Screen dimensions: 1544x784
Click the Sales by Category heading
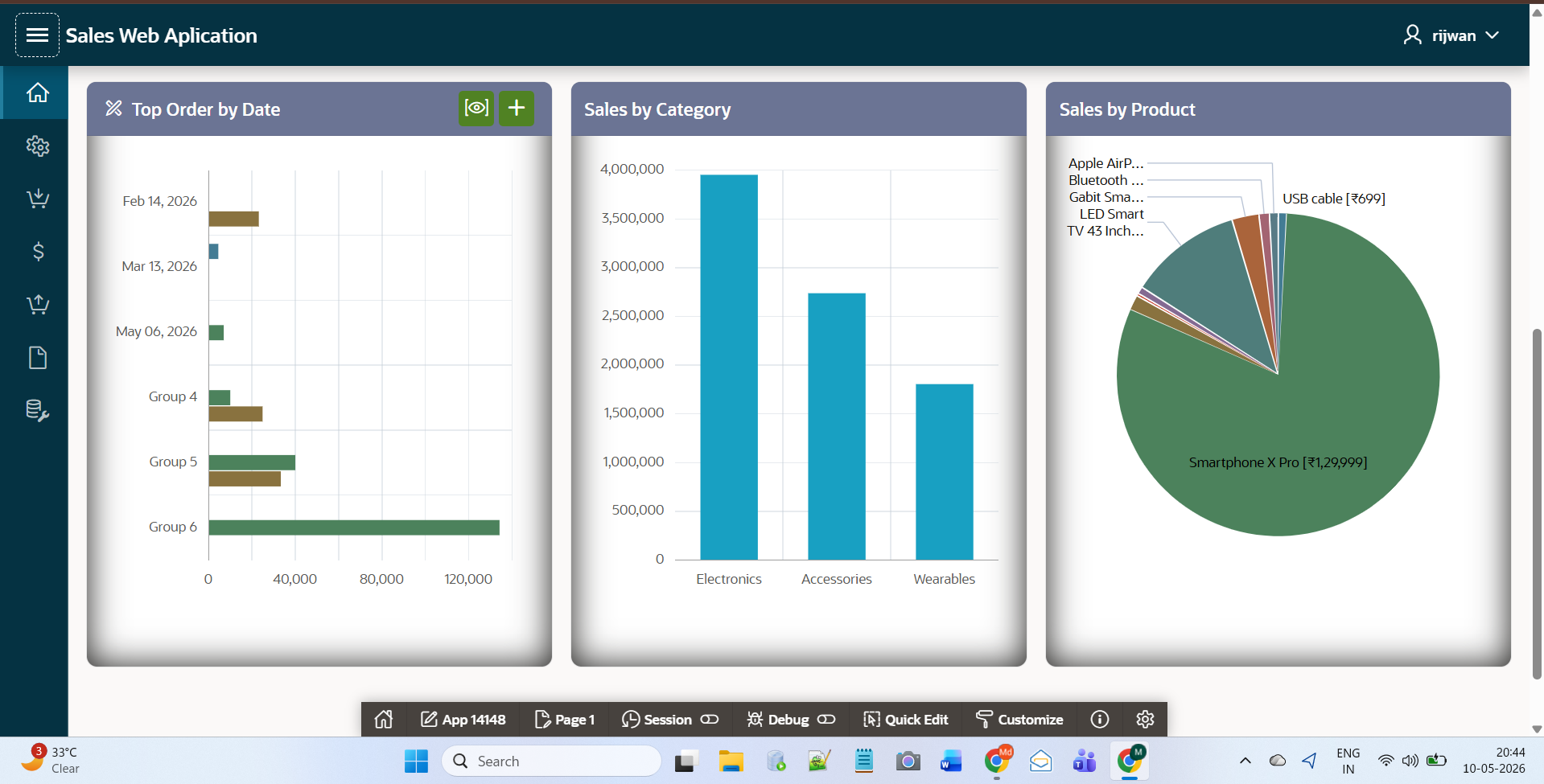(657, 109)
